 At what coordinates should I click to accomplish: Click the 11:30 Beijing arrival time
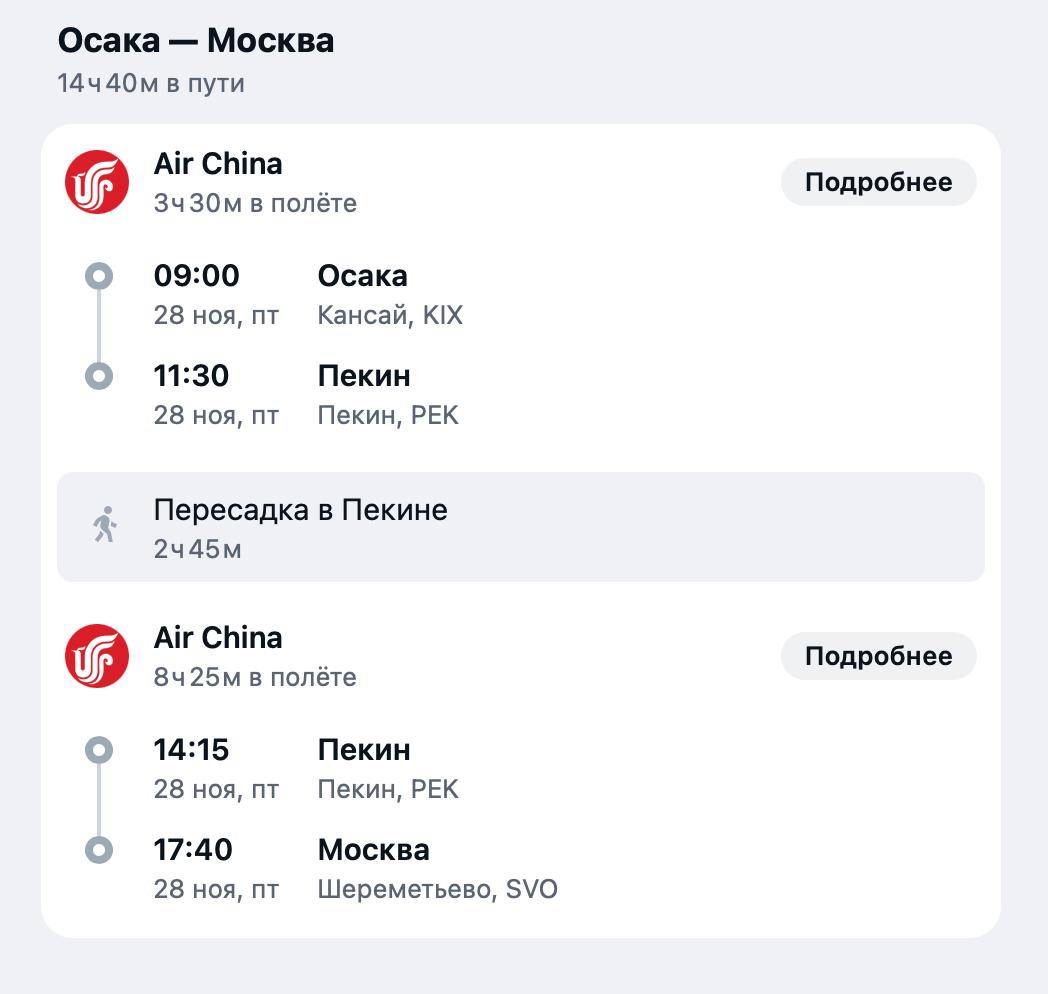click(191, 376)
